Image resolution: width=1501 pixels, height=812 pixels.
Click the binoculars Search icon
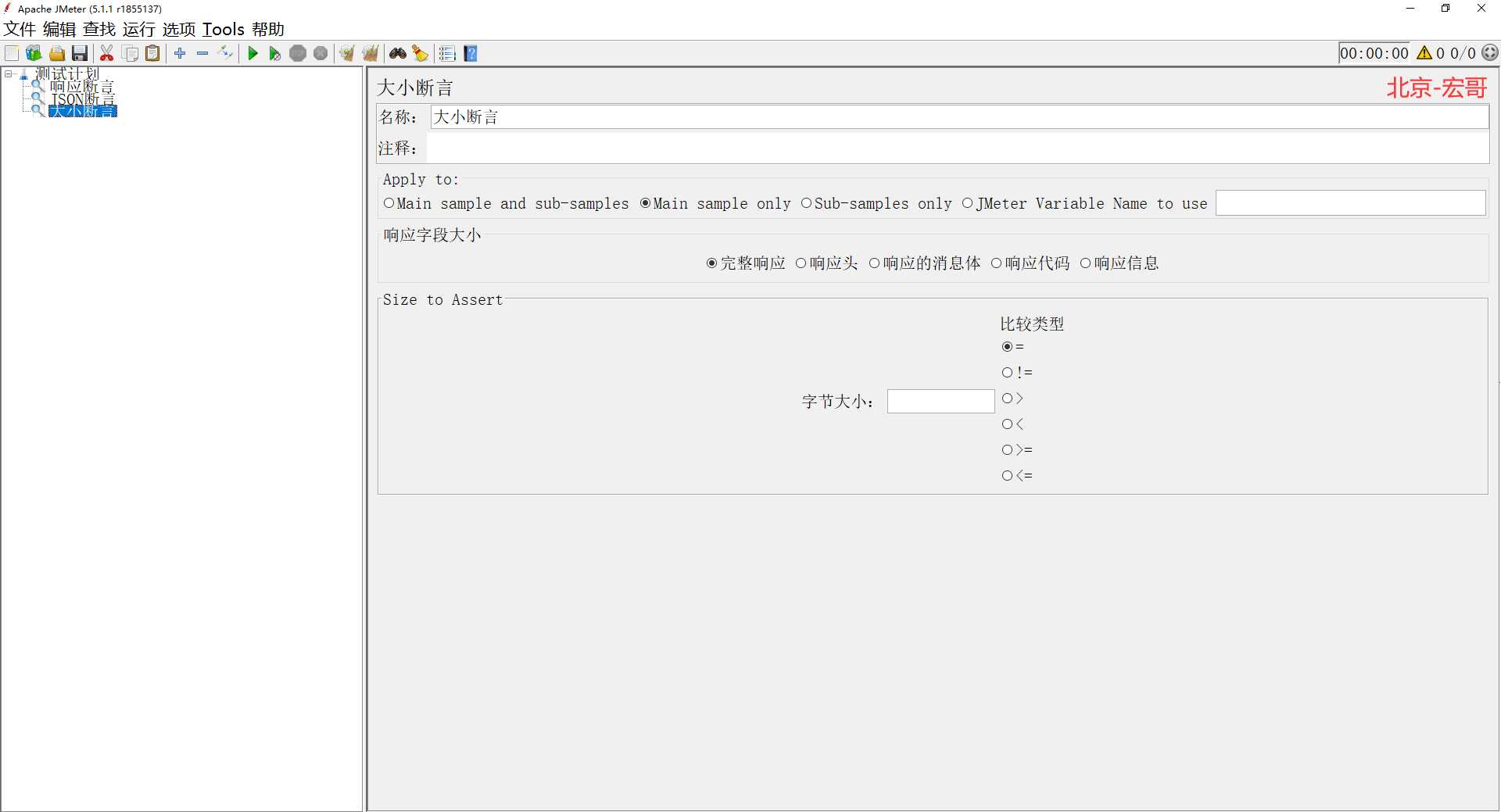pyautogui.click(x=398, y=53)
